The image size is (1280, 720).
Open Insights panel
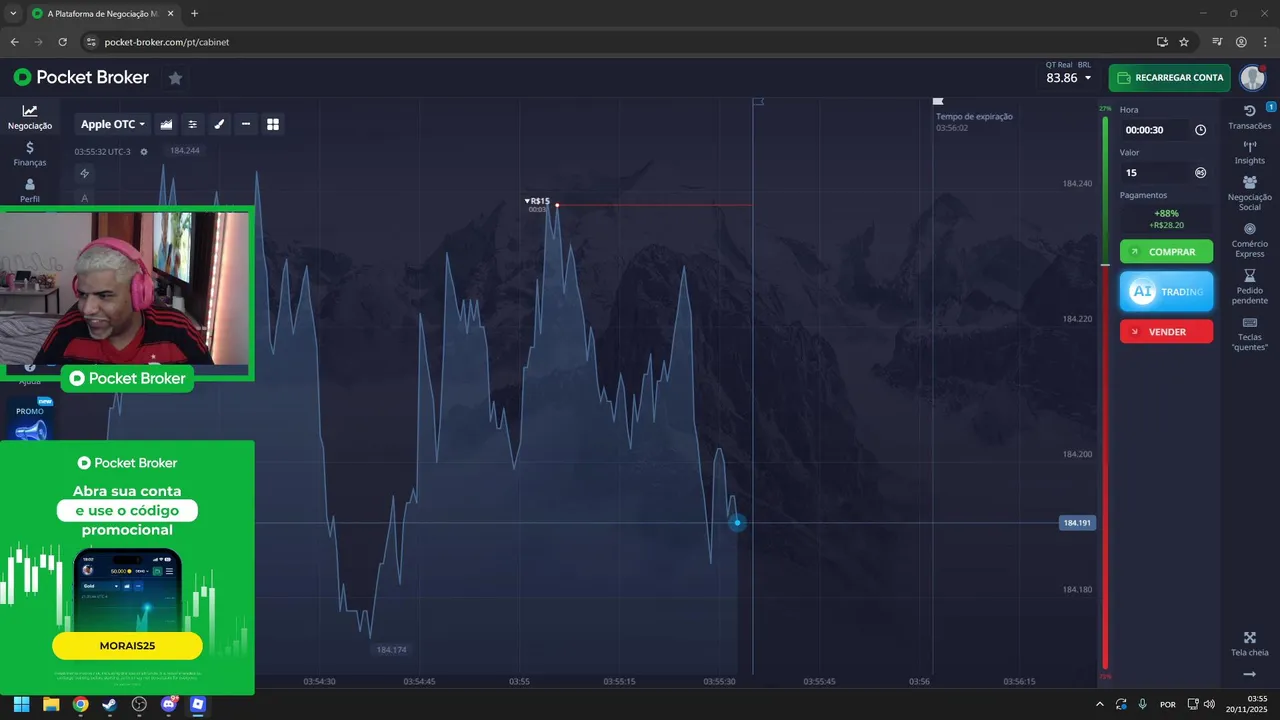pyautogui.click(x=1249, y=152)
